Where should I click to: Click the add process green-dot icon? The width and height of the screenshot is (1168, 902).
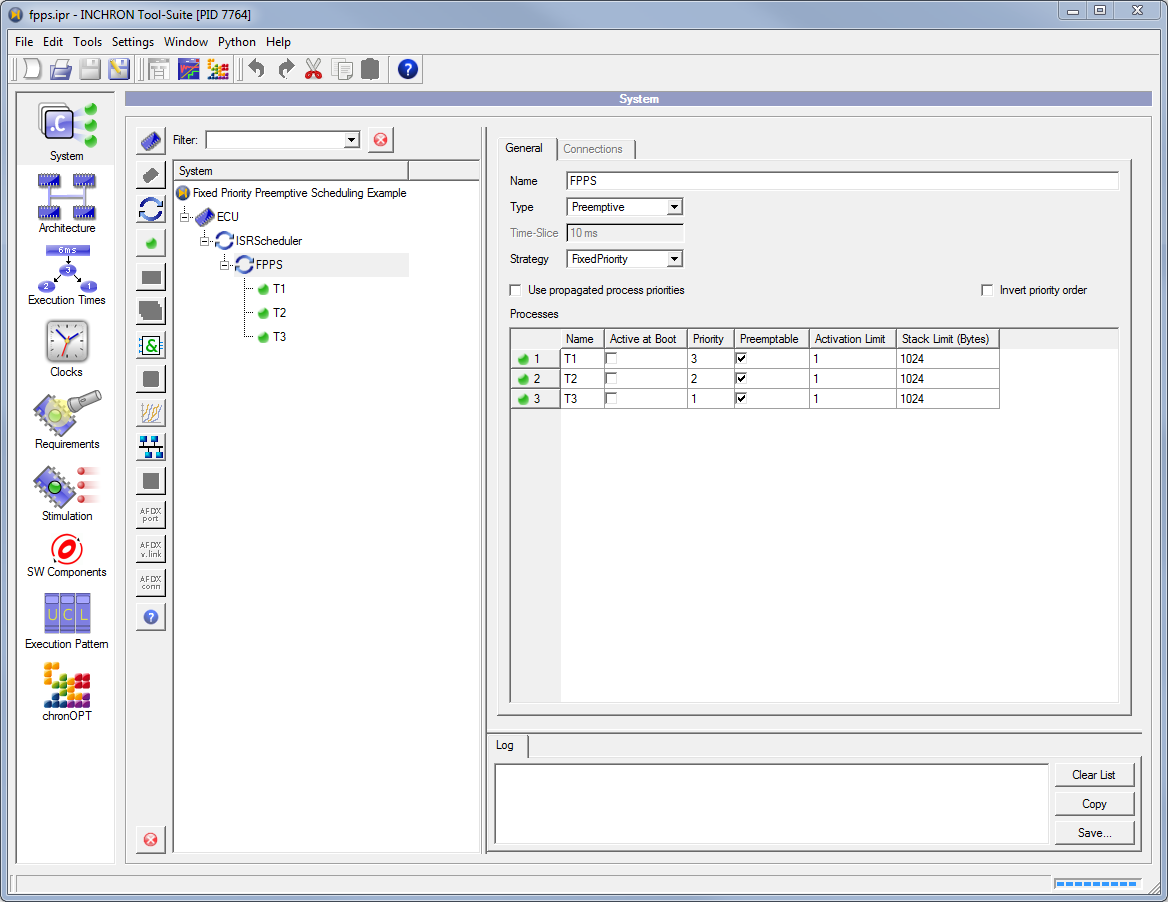pos(151,243)
